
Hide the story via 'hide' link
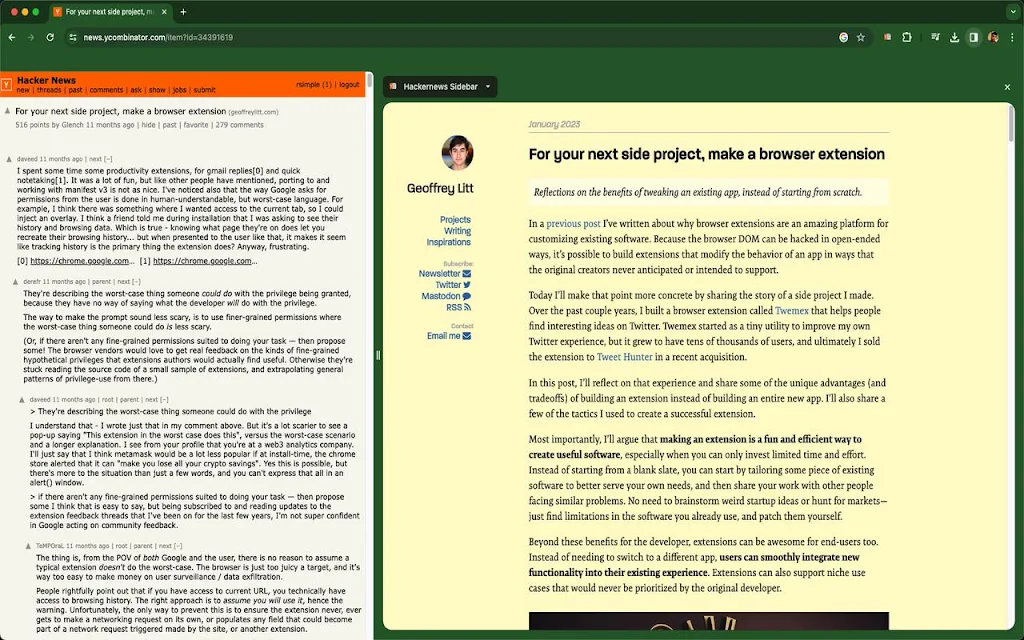click(x=148, y=125)
